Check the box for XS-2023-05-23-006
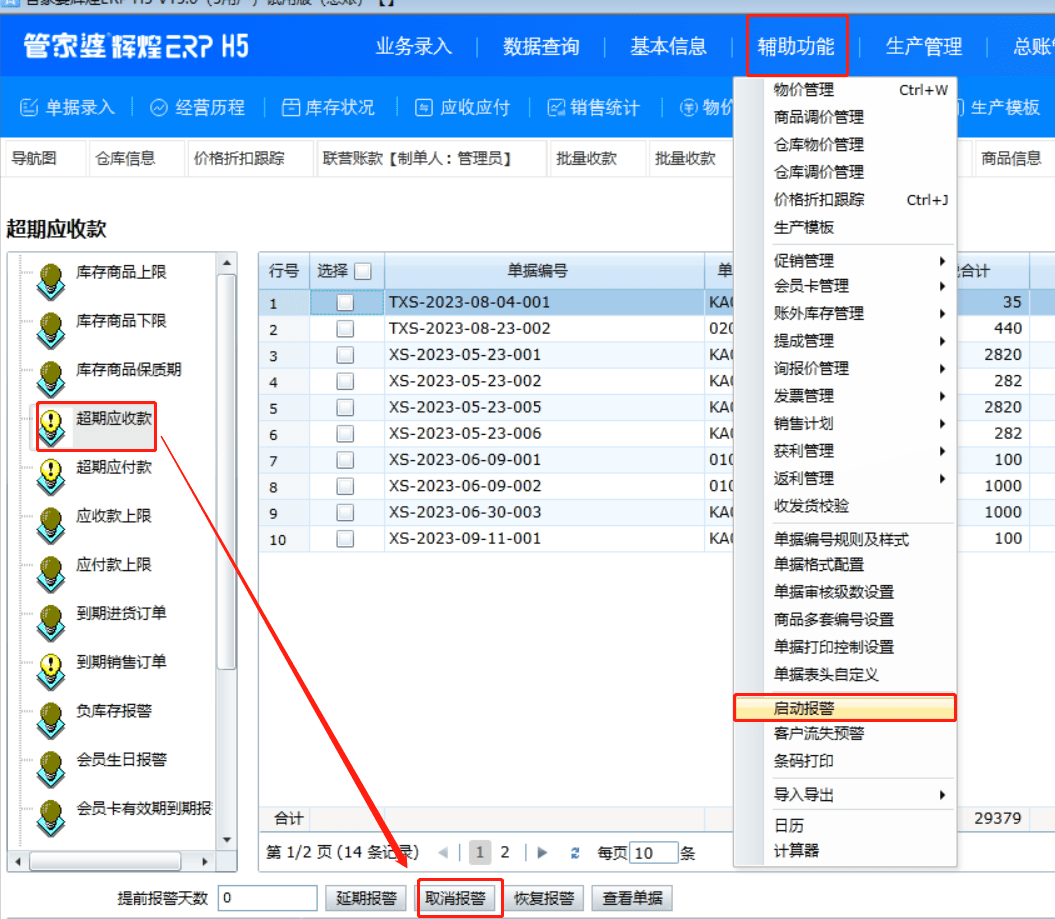 [x=345, y=434]
